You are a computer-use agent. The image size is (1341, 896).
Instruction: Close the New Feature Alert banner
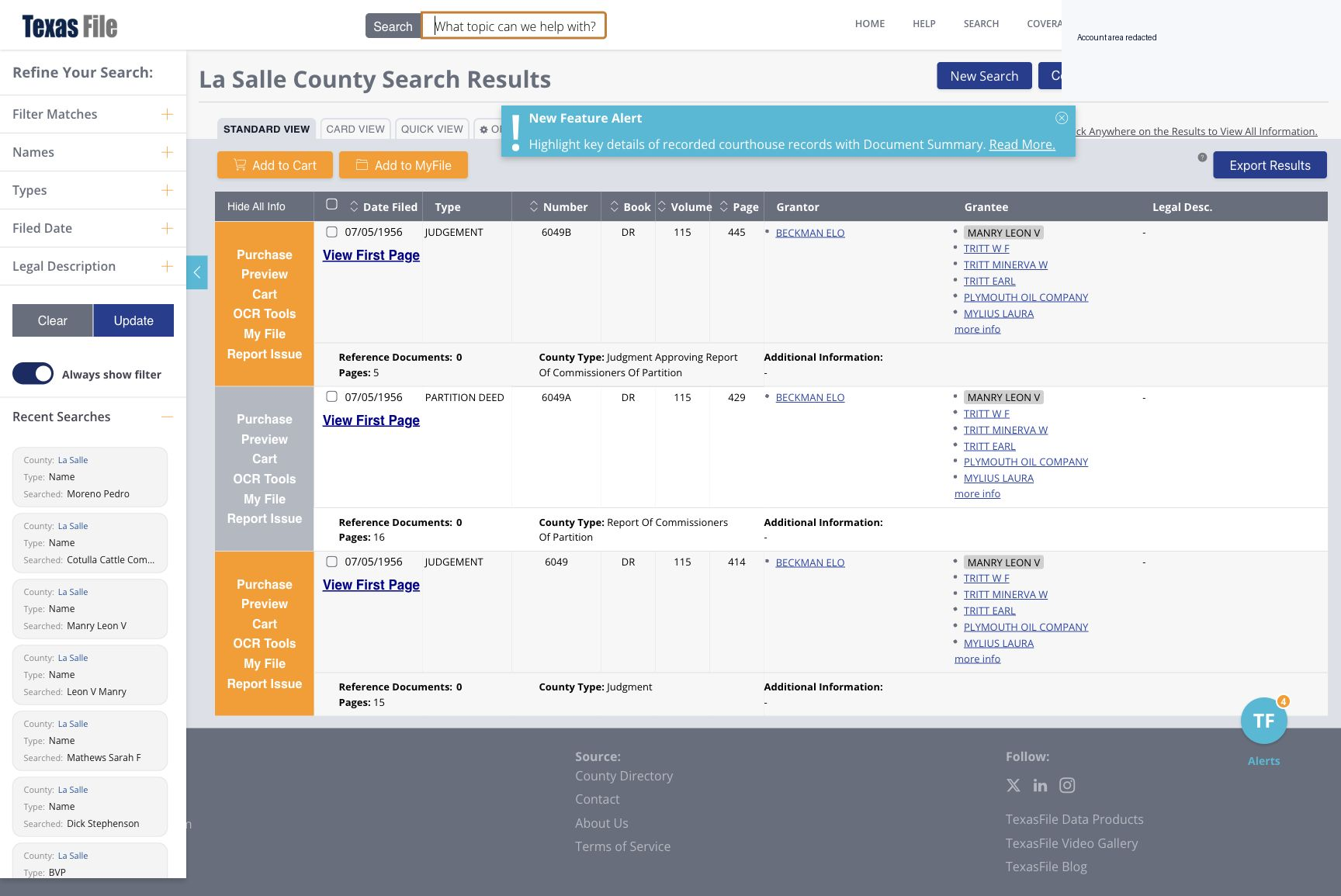pos(1062,118)
